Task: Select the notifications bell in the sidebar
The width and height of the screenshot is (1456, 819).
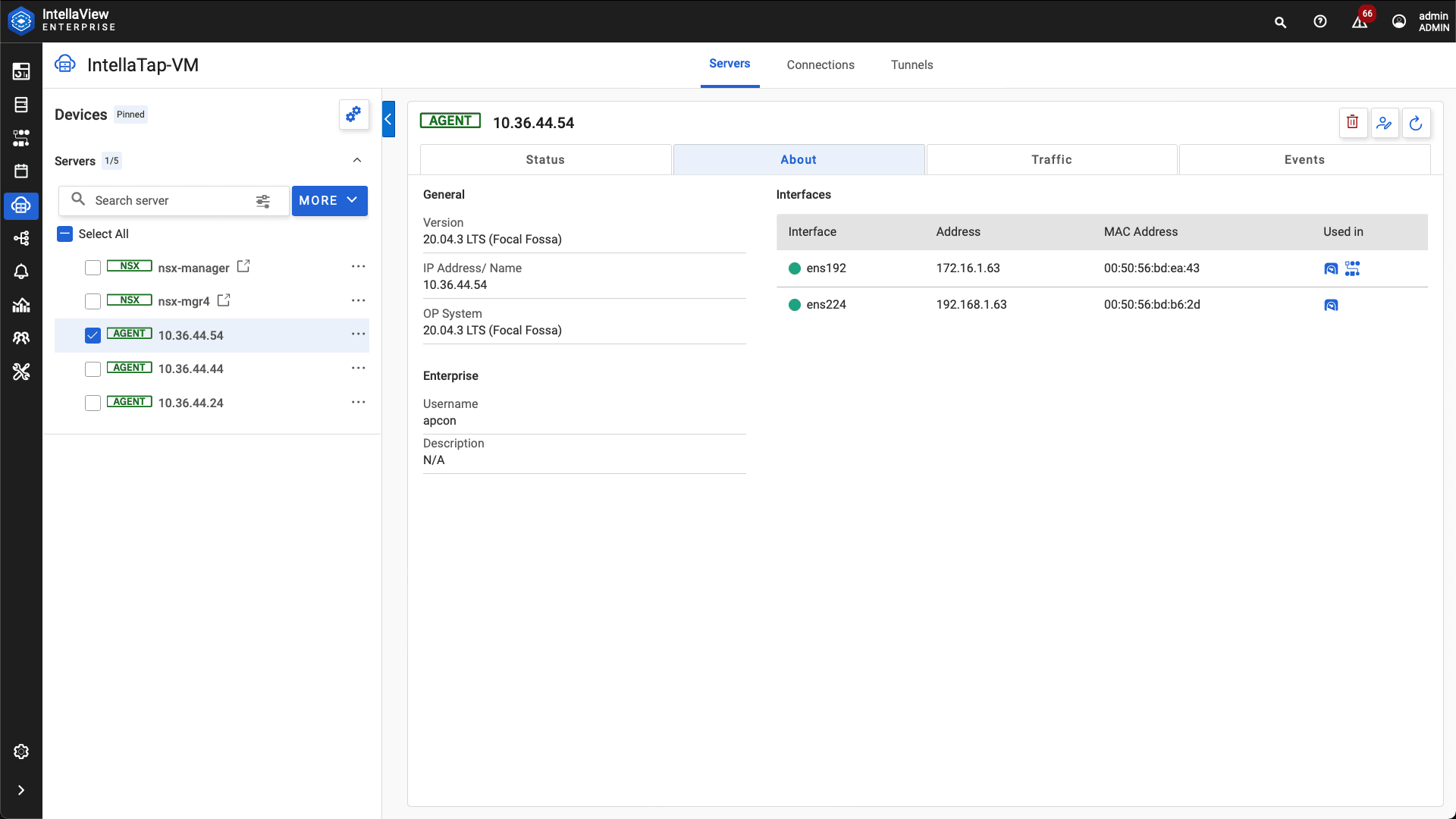Action: (x=21, y=271)
